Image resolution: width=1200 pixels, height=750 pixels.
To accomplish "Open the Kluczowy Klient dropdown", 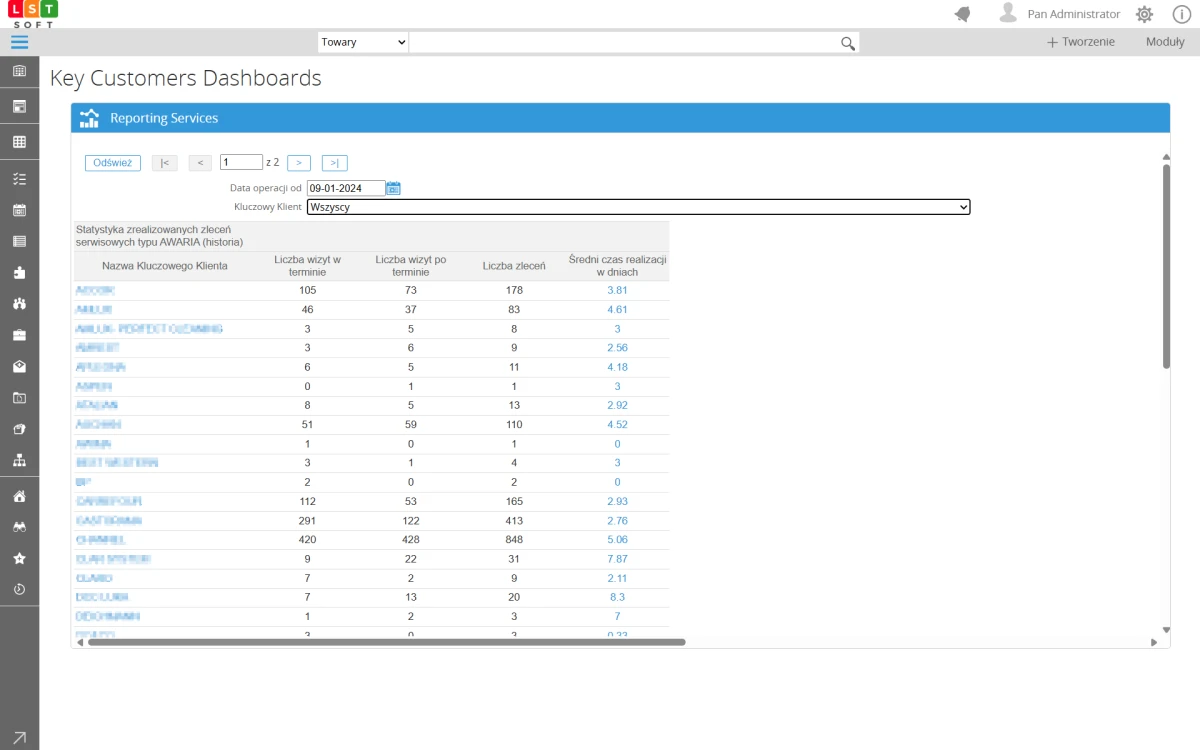I will click(638, 207).
